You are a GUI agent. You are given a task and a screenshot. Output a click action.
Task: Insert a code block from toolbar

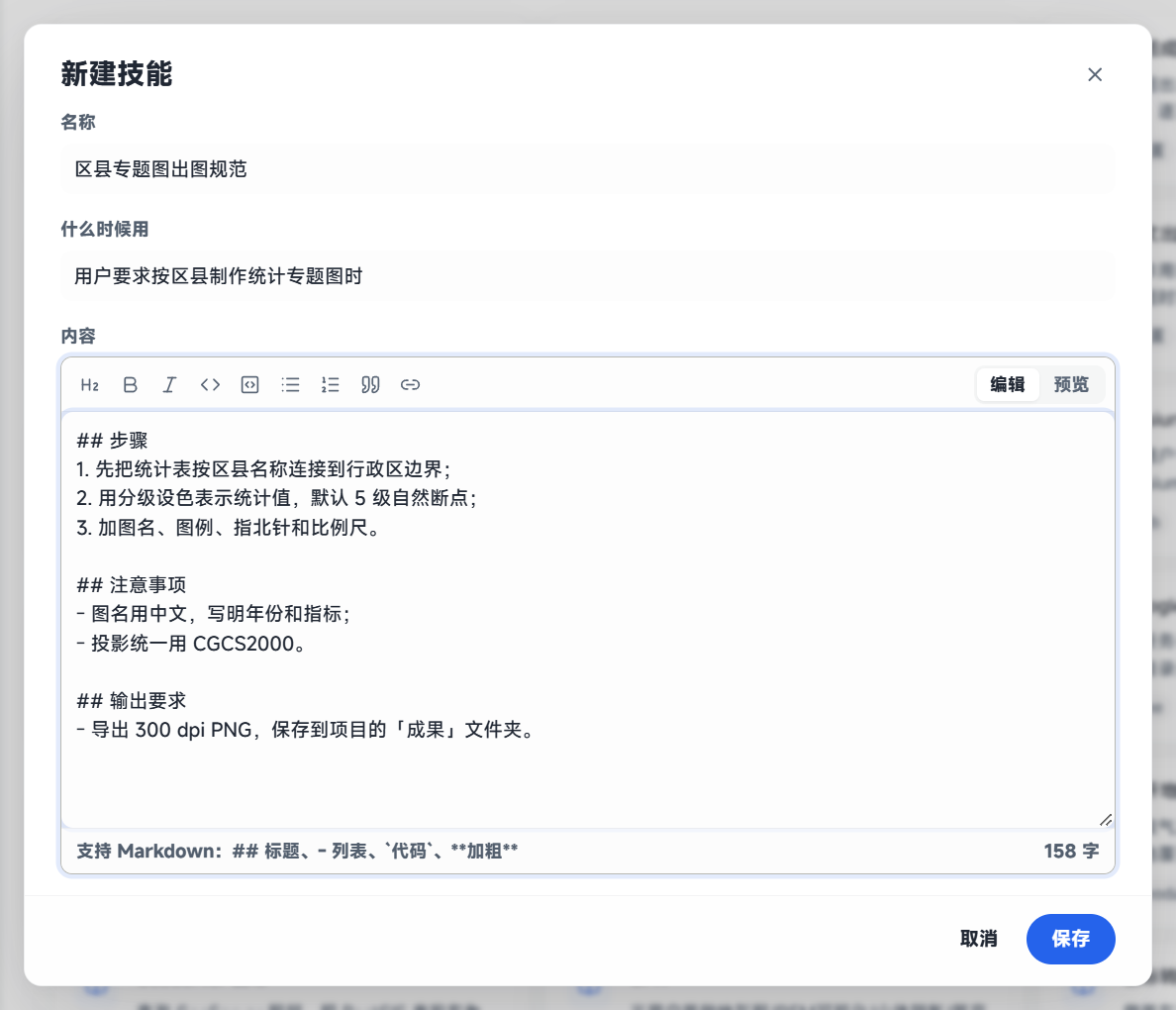click(x=249, y=385)
